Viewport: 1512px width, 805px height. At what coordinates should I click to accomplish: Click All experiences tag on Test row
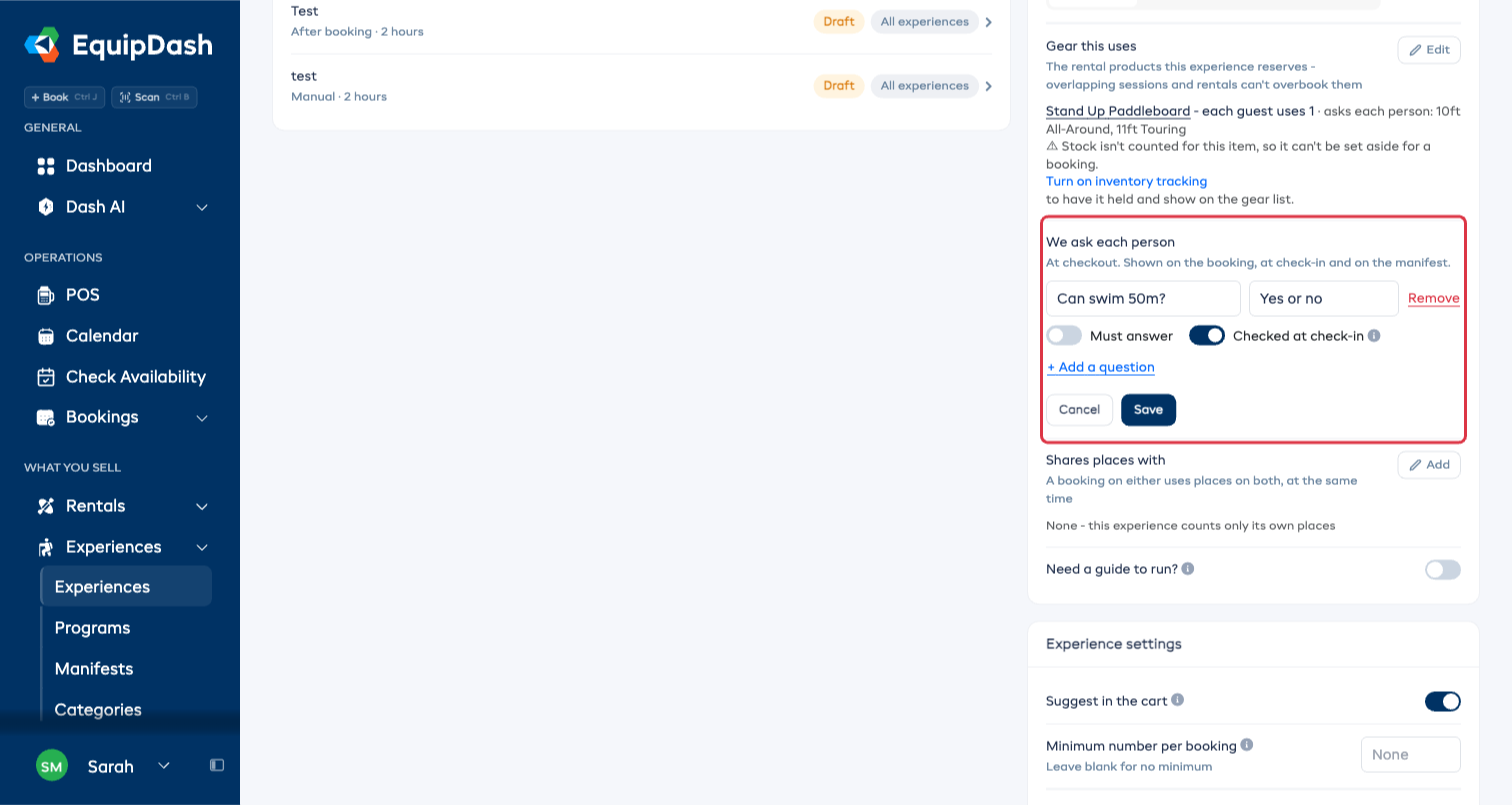pos(924,22)
